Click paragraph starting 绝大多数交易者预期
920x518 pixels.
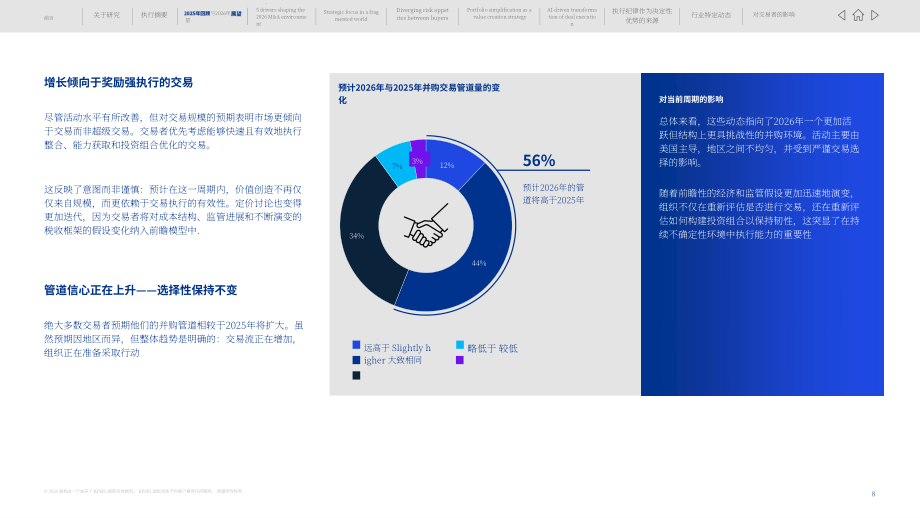pyautogui.click(x=174, y=339)
